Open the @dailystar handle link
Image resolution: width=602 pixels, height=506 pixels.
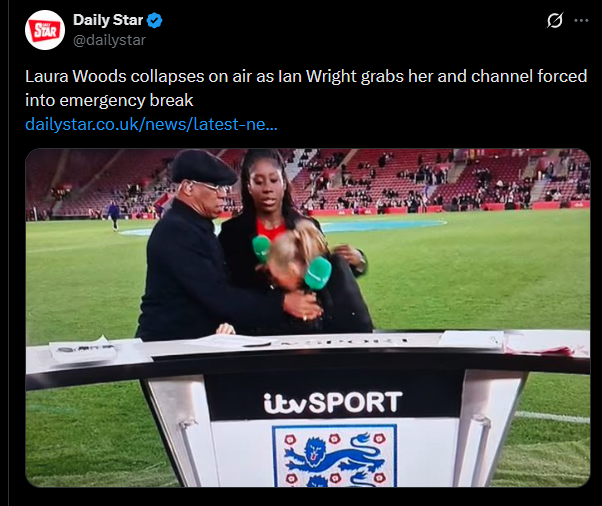click(x=109, y=40)
